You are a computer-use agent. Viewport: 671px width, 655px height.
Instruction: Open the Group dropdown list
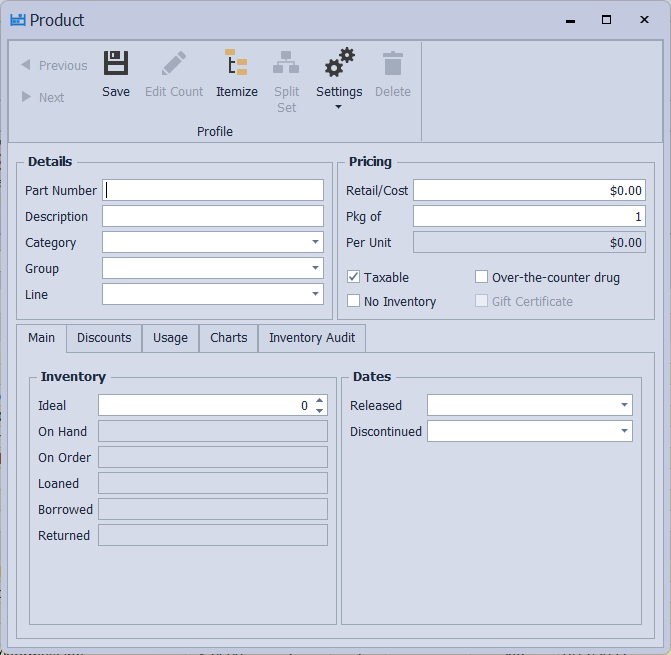click(x=316, y=268)
